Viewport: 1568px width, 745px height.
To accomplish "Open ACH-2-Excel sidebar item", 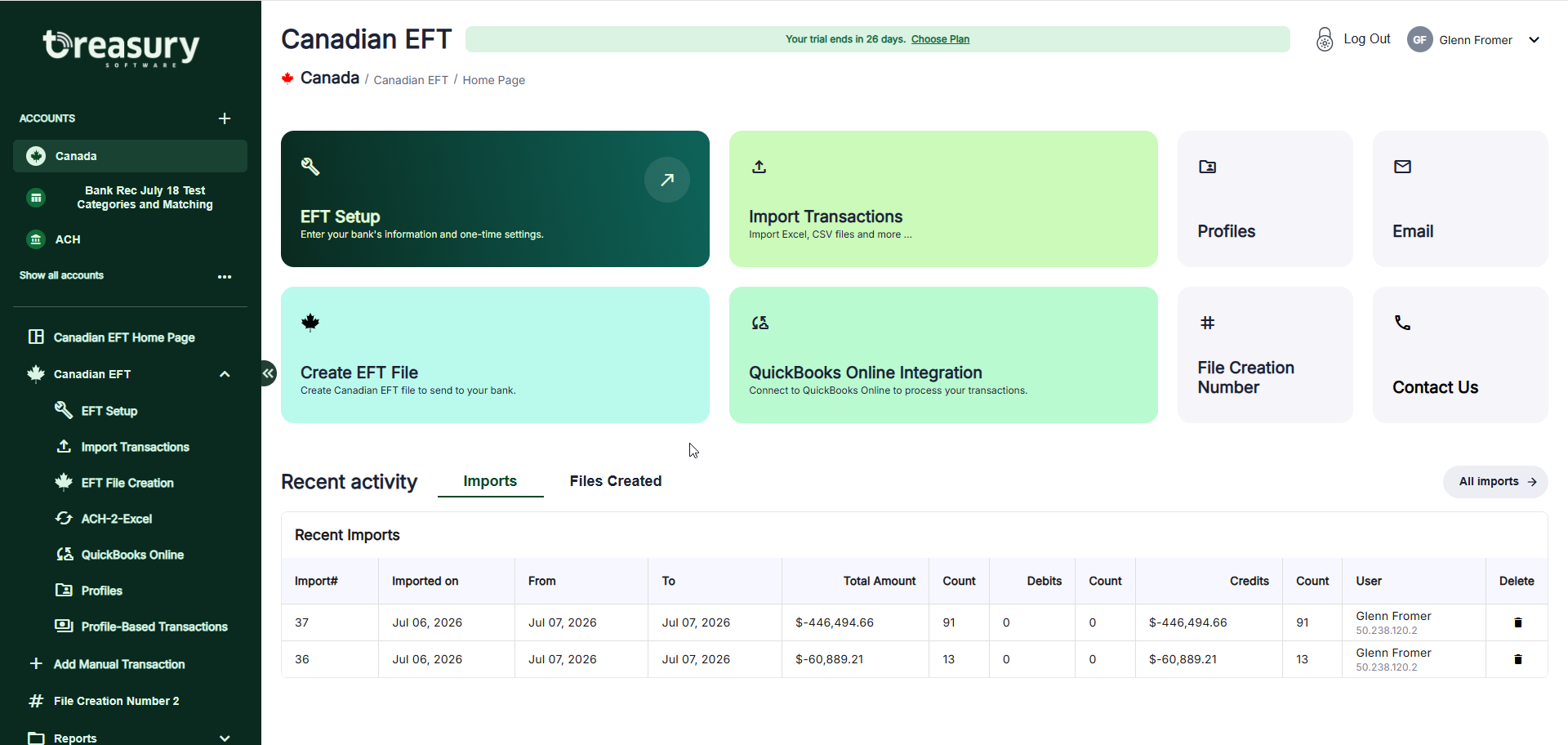I will point(117,519).
